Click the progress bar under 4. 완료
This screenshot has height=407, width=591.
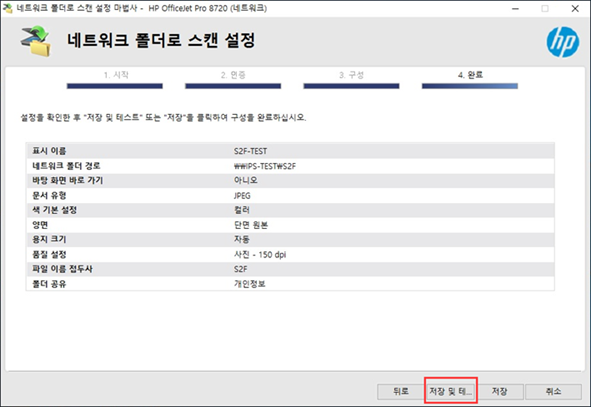tap(470, 86)
